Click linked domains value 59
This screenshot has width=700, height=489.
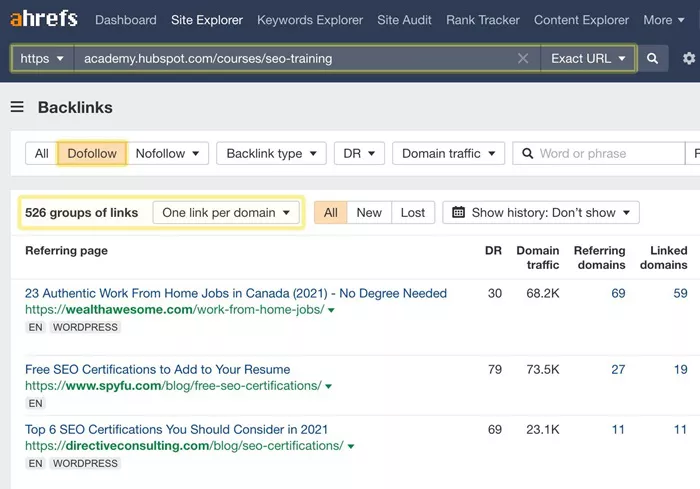(x=680, y=293)
